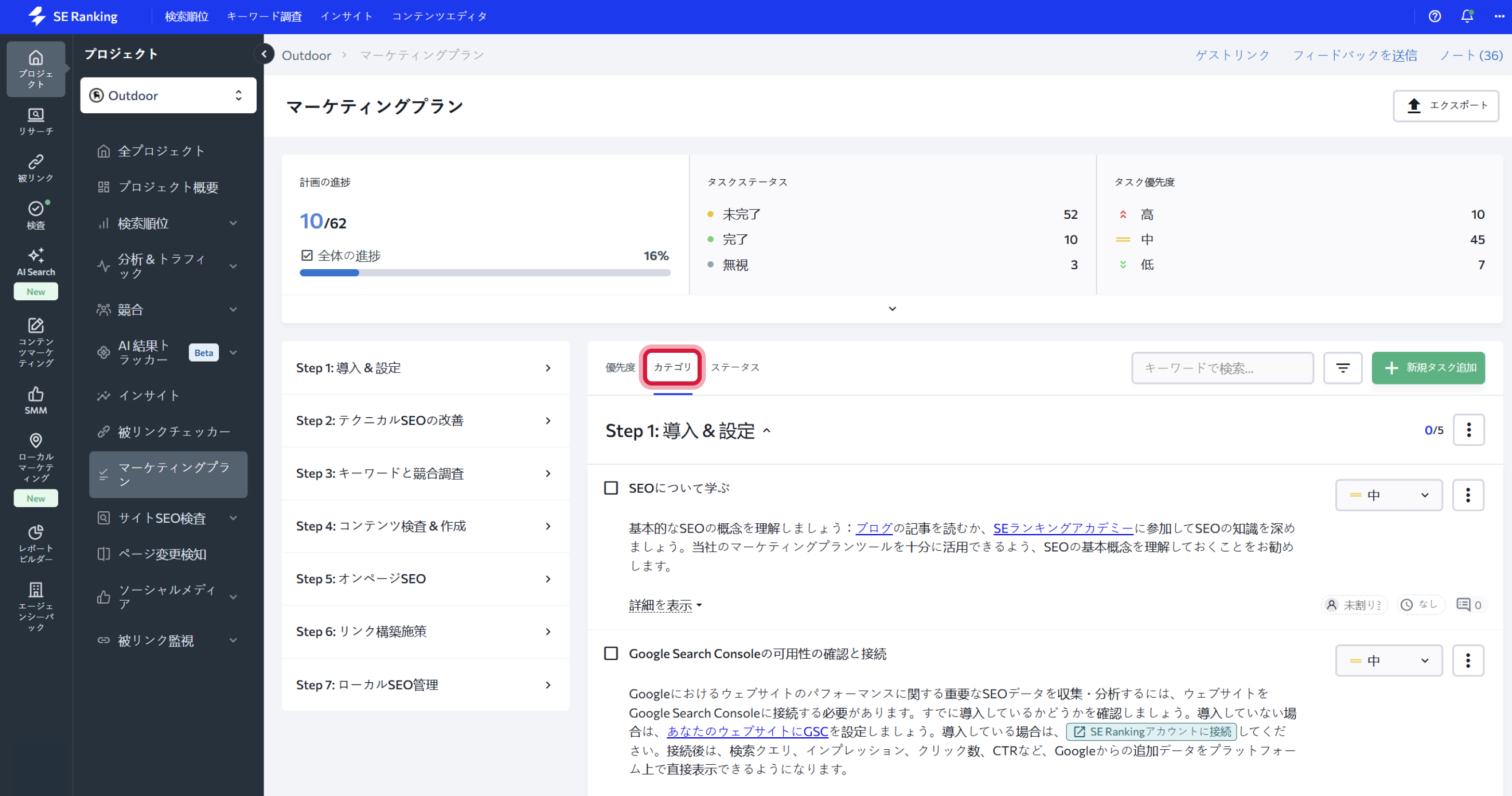Open the priority dropdown showing 中
The image size is (1512, 796).
(1388, 495)
